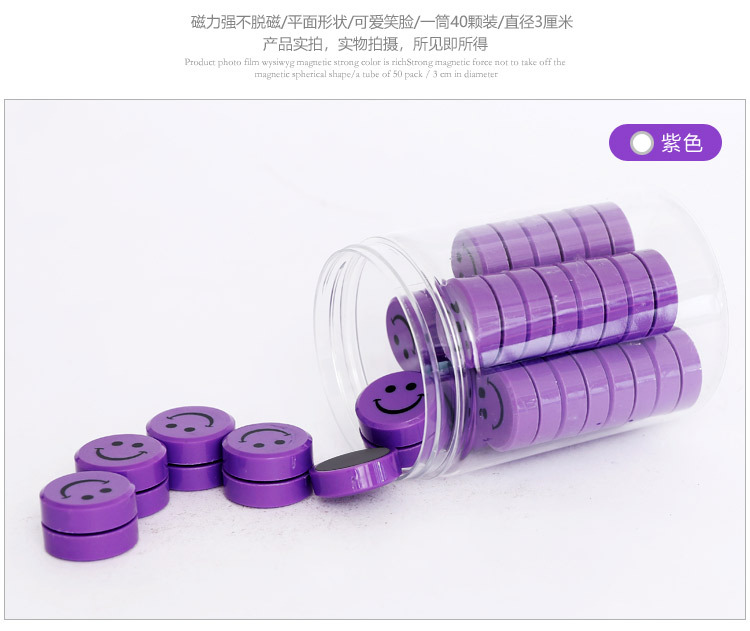Click the top row of magnets inside the jar
The width and height of the screenshot is (750, 631).
(543, 238)
